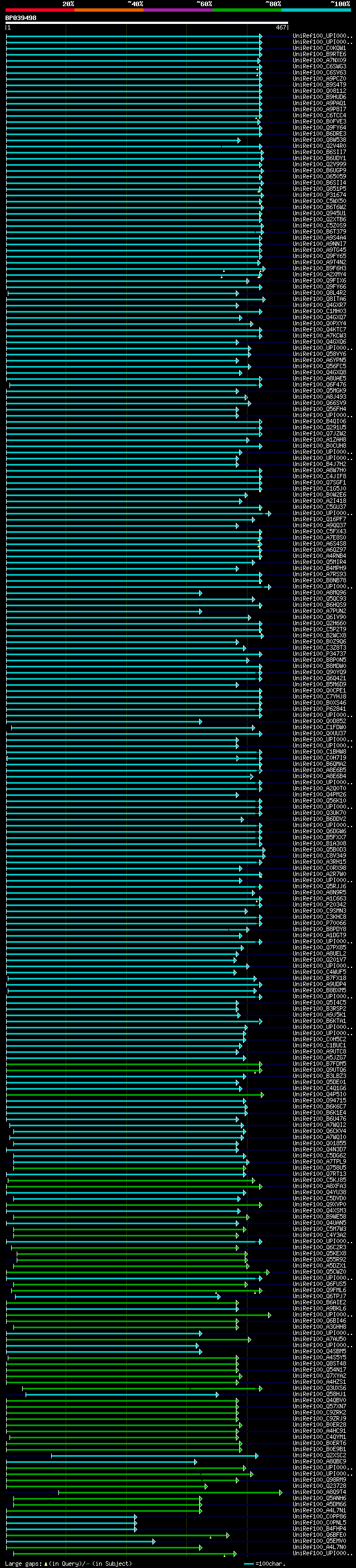Select label UniRef100_B0FVE3
356x1568 pixels.
(x=319, y=121)
